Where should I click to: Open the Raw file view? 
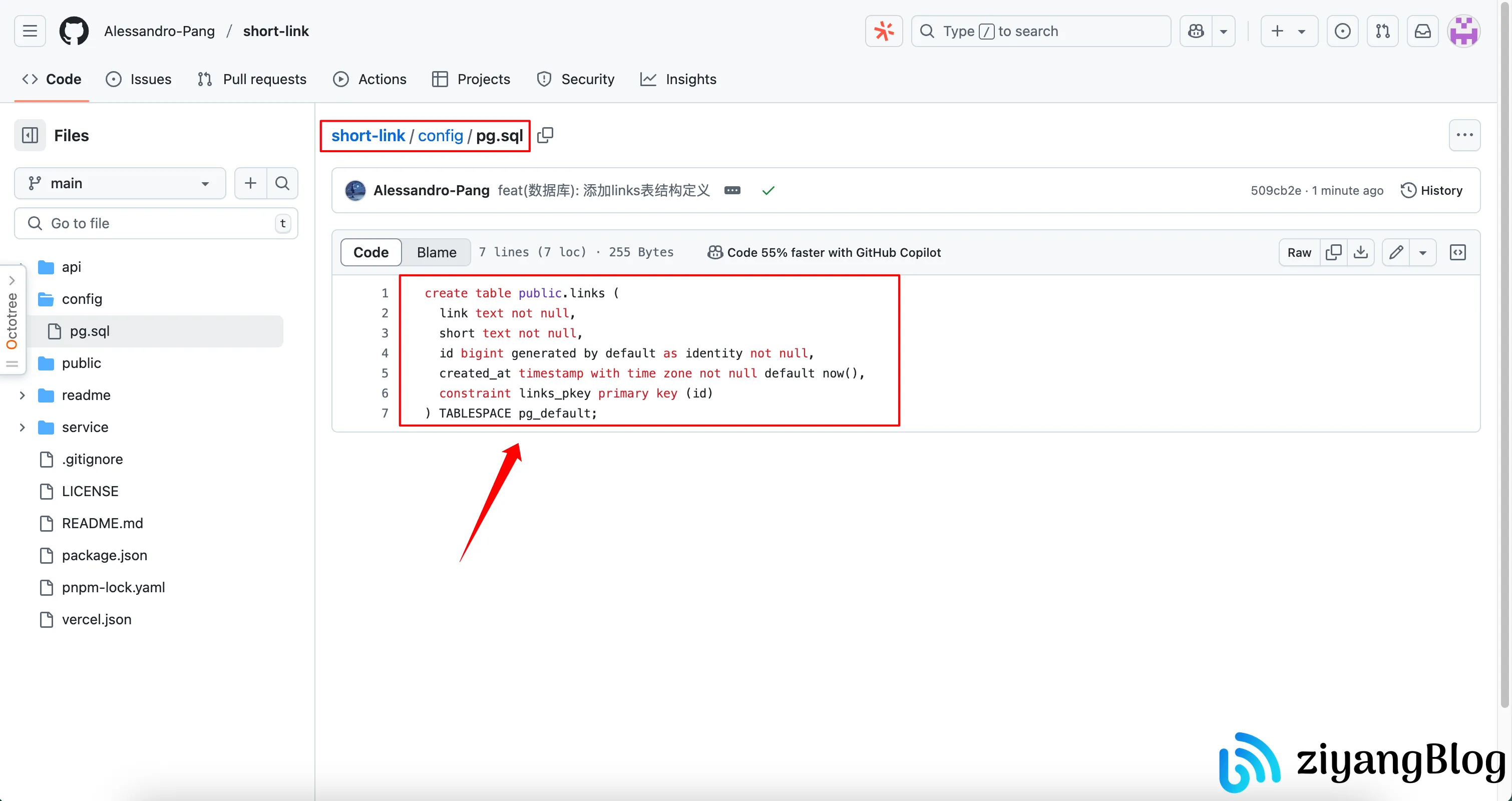click(x=1300, y=252)
